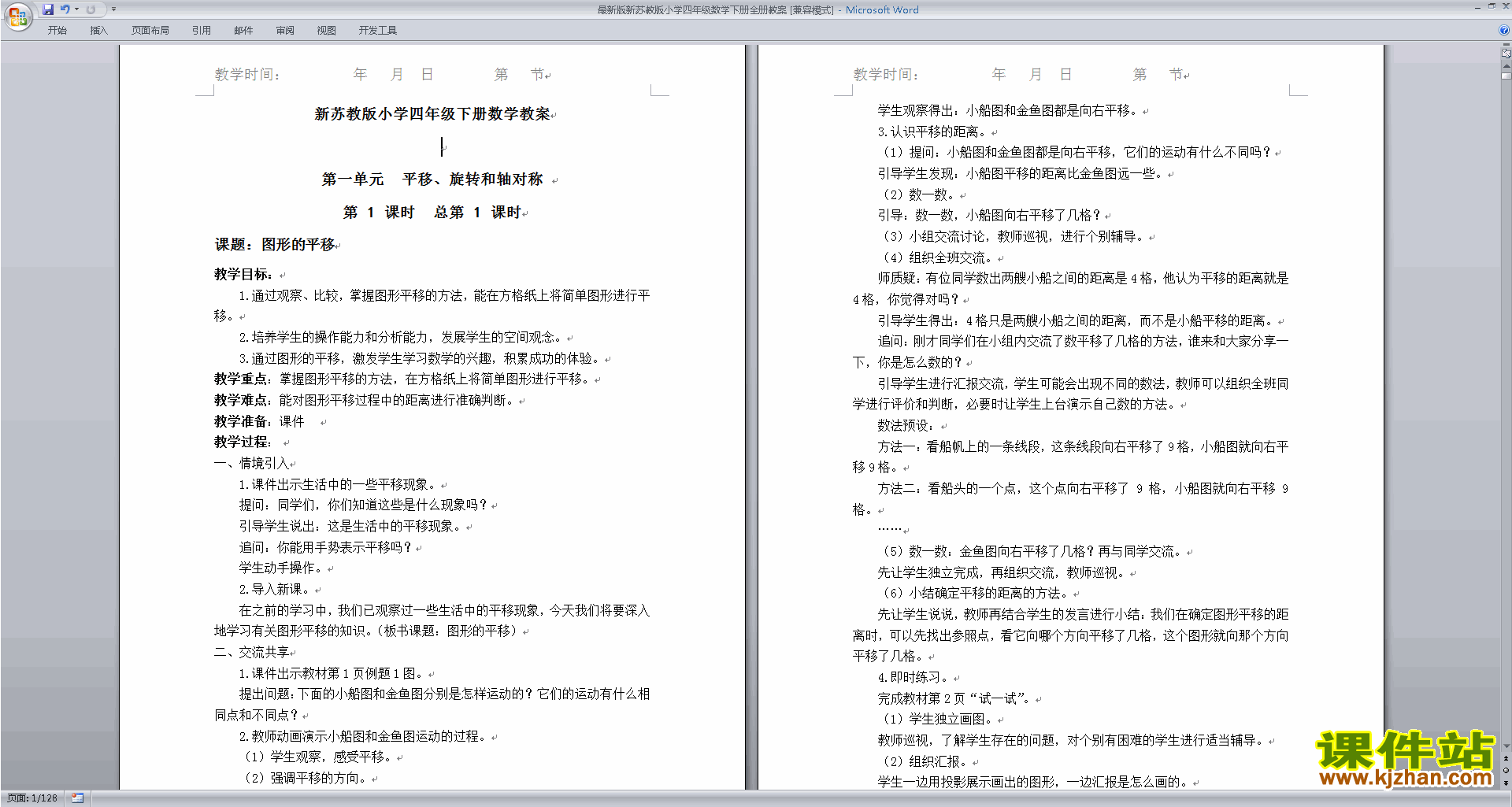Switch to the 页面布局 tab

pos(150,31)
